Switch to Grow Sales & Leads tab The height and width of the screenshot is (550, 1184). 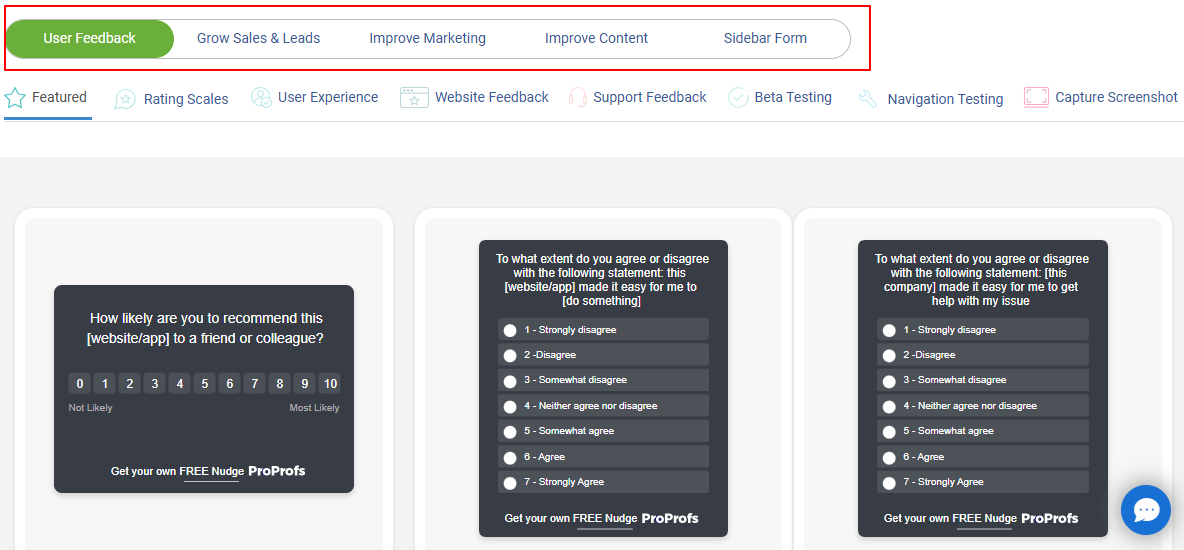[x=258, y=39]
